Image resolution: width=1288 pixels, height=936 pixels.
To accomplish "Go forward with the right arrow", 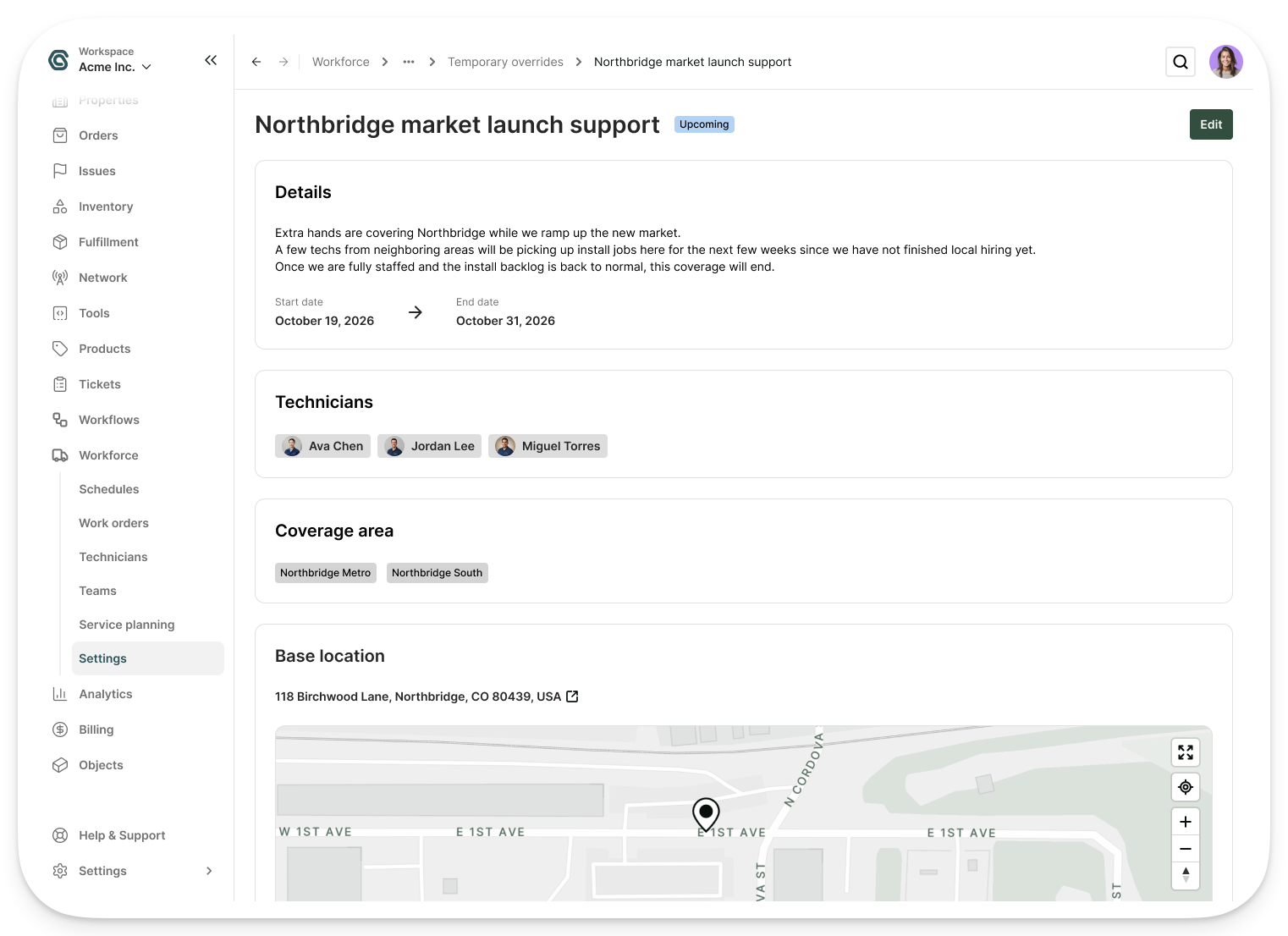I will pos(283,62).
